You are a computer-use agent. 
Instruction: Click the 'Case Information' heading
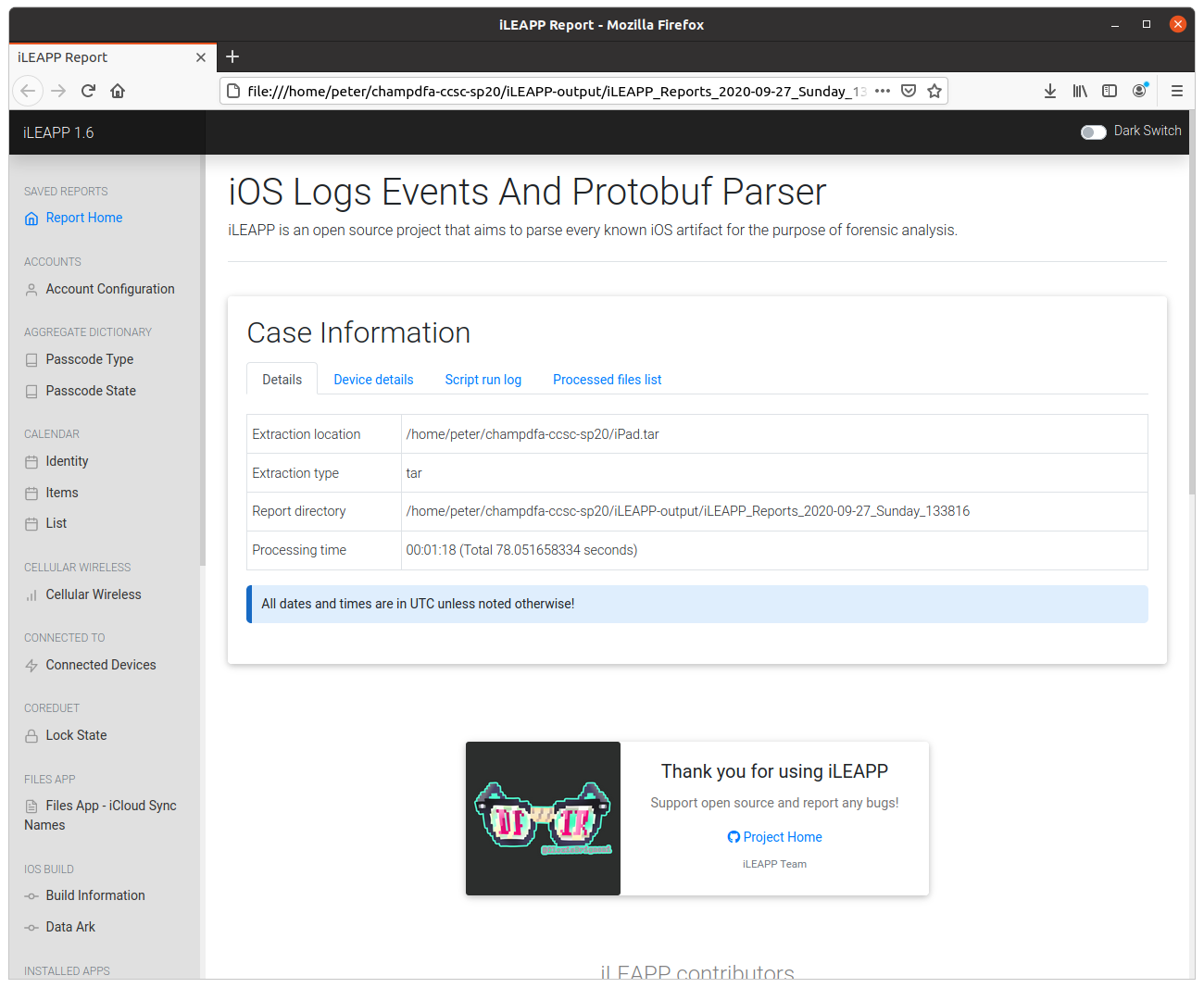[x=358, y=332]
